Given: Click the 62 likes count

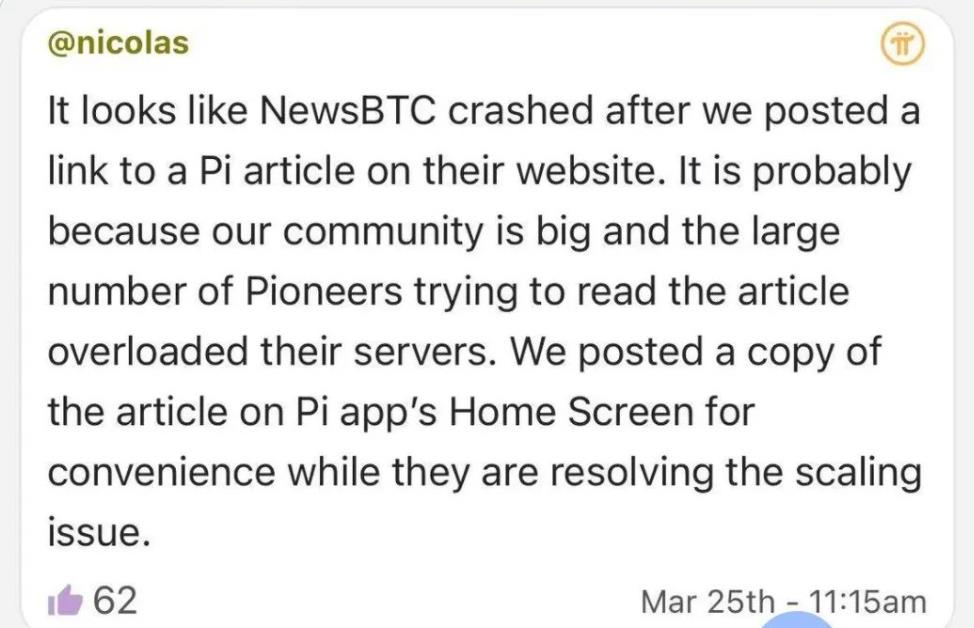Looking at the screenshot, I should coord(115,600).
